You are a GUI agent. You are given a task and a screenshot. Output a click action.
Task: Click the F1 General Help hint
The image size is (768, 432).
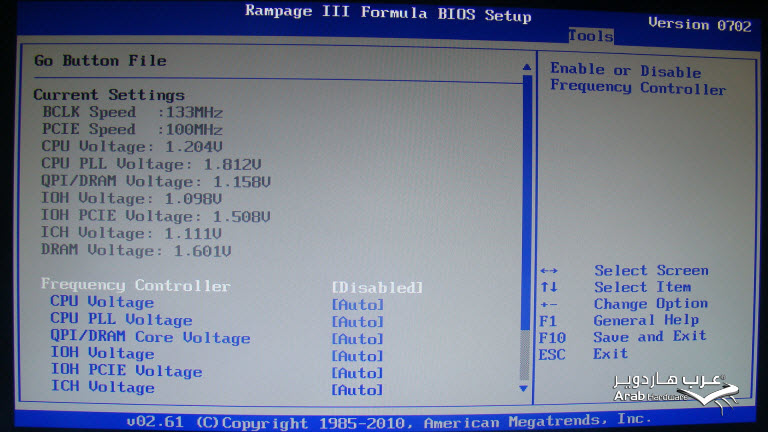pyautogui.click(x=619, y=321)
